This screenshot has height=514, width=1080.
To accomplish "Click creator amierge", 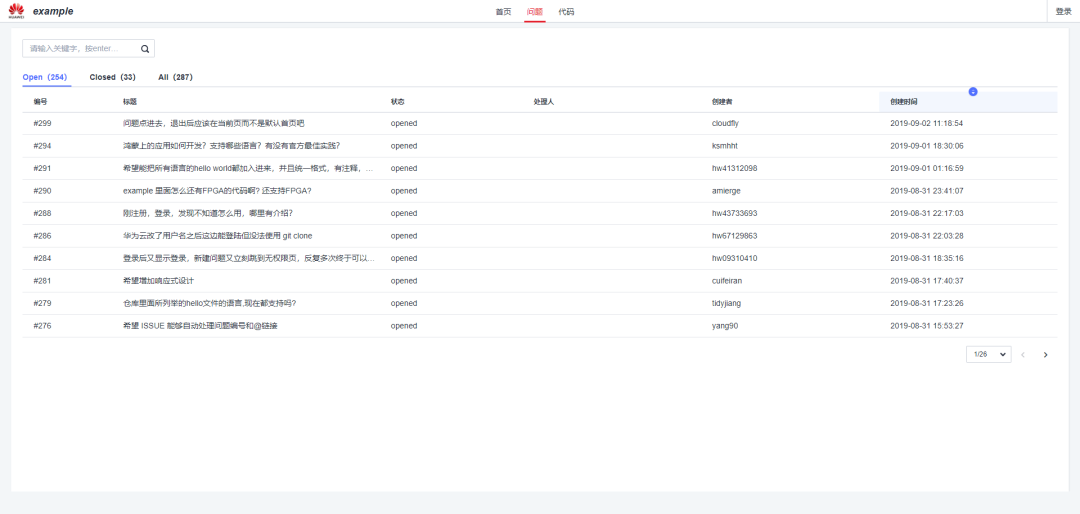I will (726, 191).
